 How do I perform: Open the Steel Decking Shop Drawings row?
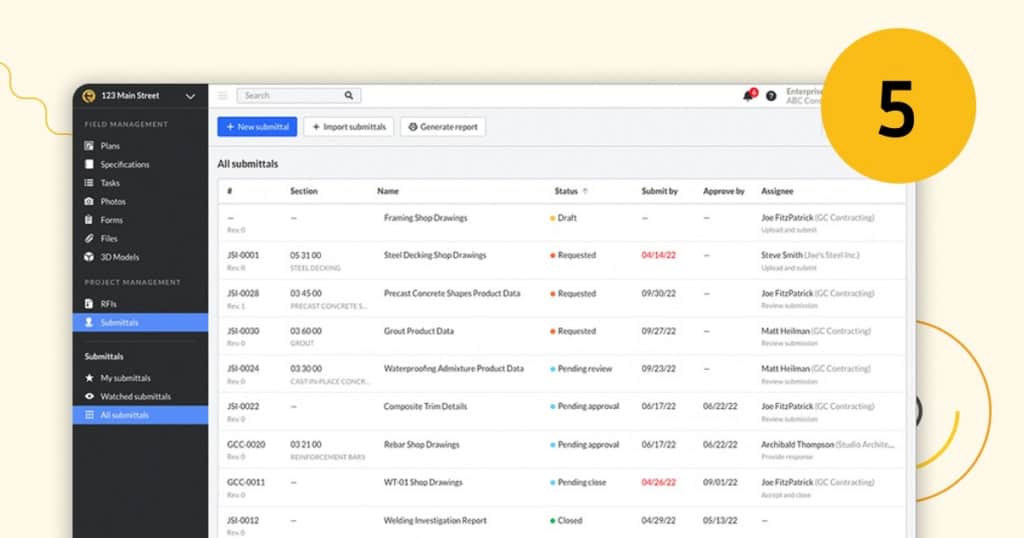(435, 255)
